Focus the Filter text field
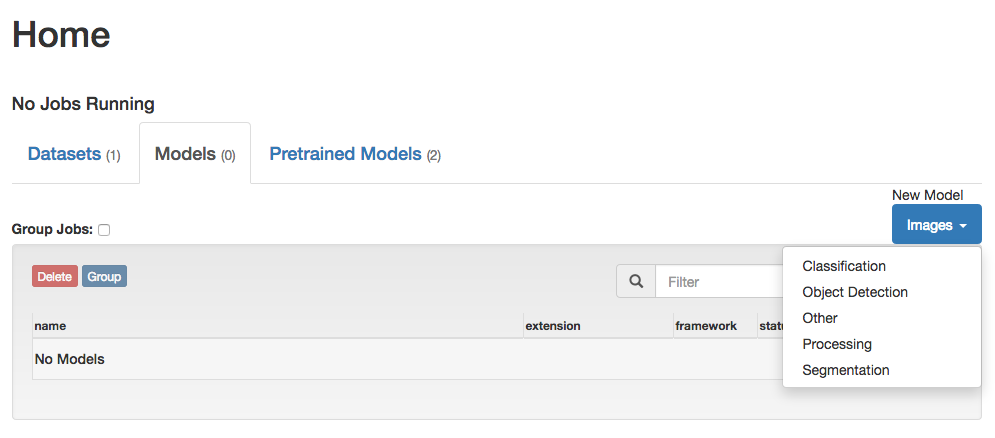The image size is (995, 438). pos(719,281)
